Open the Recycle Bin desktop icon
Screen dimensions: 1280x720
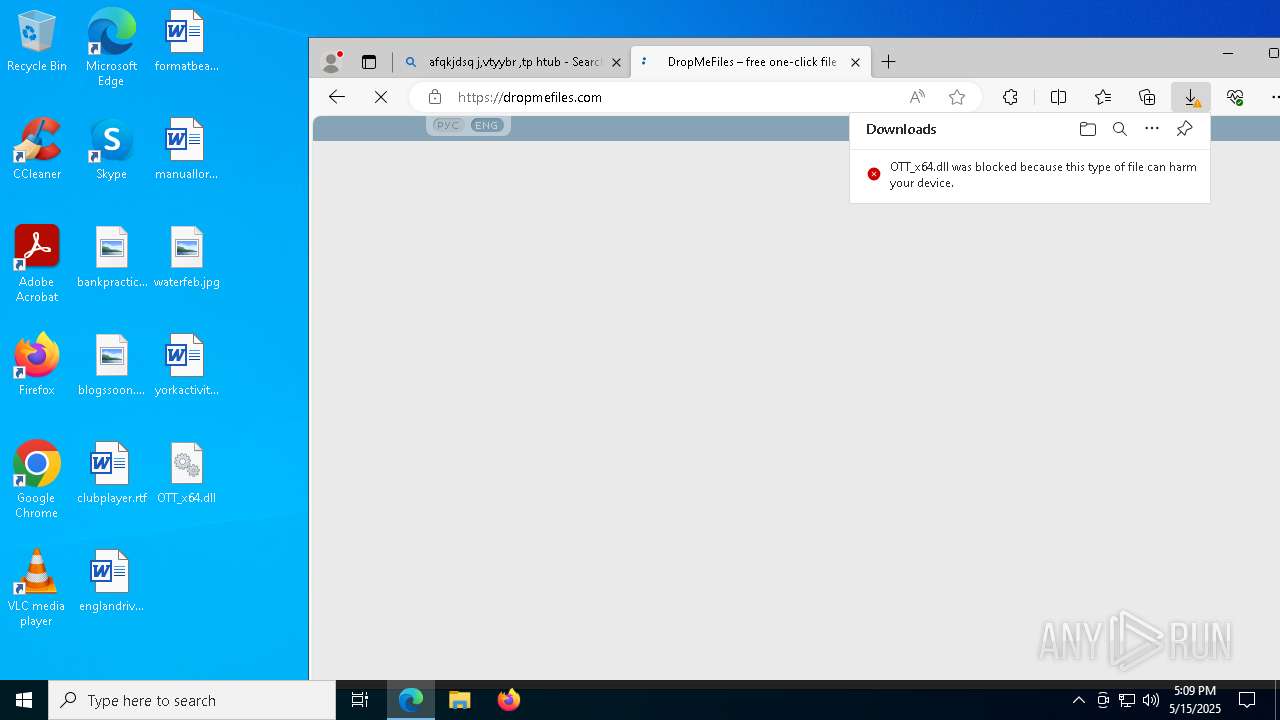37,41
